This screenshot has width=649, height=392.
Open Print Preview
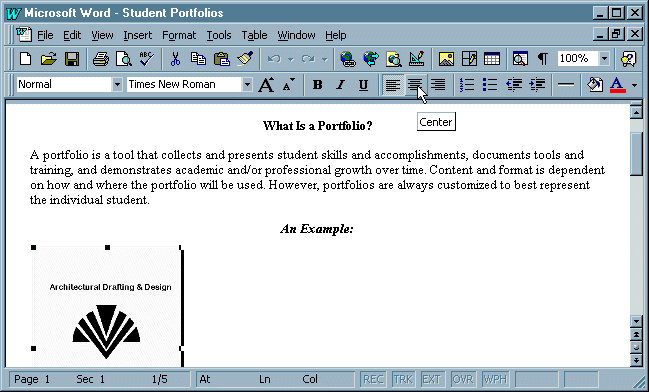[x=123, y=59]
